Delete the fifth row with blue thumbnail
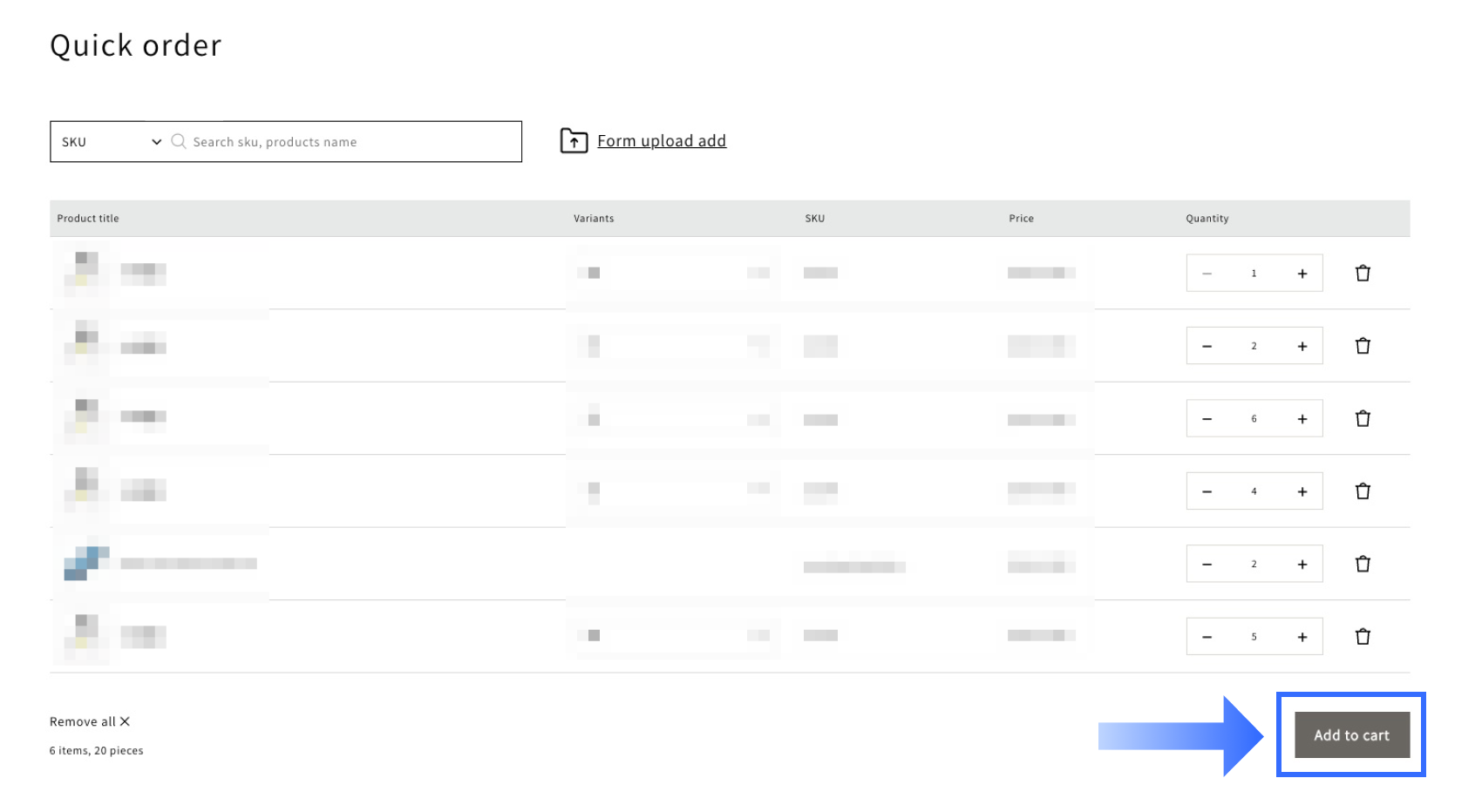 click(x=1363, y=565)
